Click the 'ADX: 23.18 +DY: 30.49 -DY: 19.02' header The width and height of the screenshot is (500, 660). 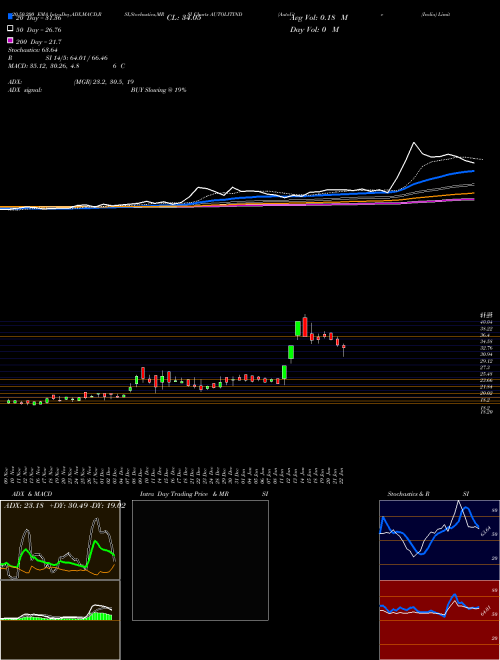[x=65, y=506]
